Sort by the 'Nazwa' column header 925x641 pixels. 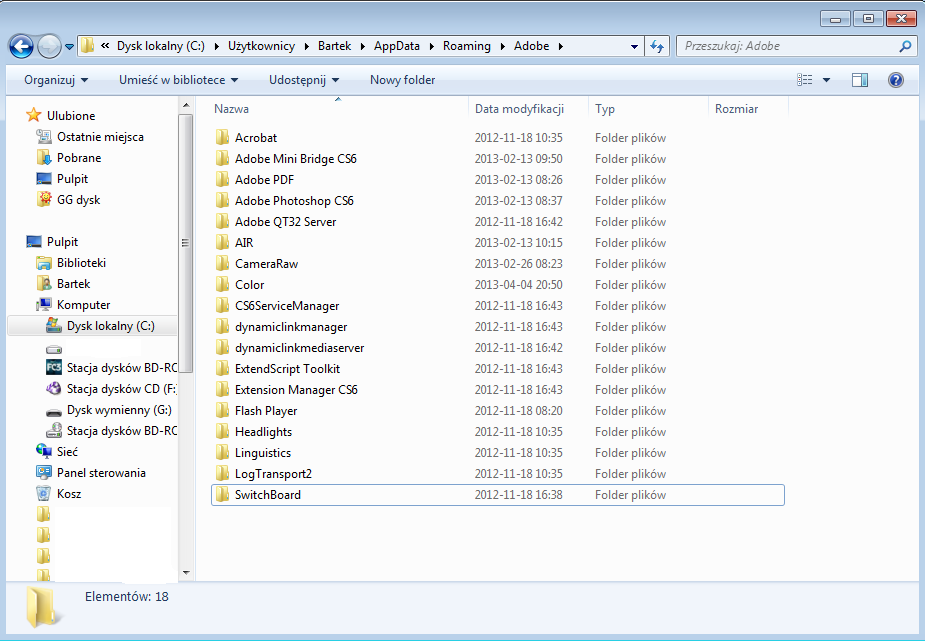[231, 109]
